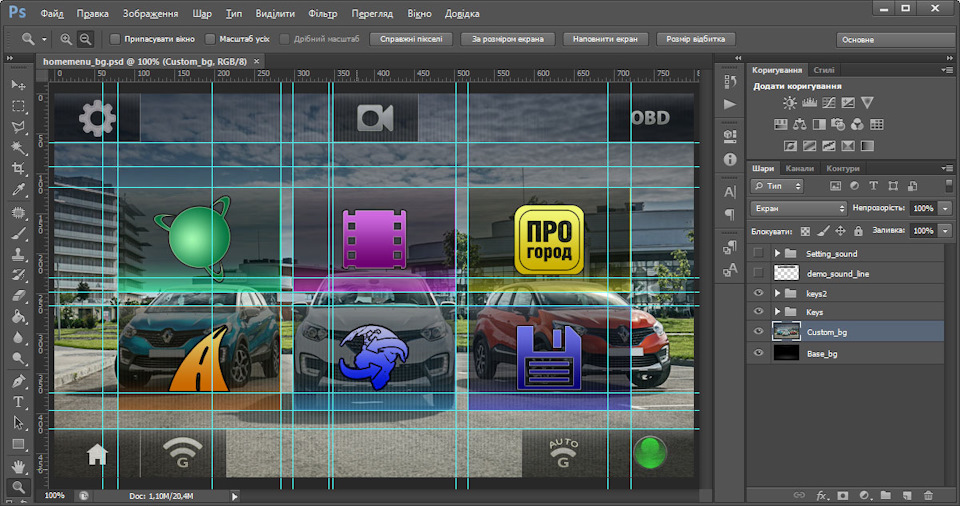Open the blend mode dropdown 'Екран'
The width and height of the screenshot is (960, 506).
798,208
